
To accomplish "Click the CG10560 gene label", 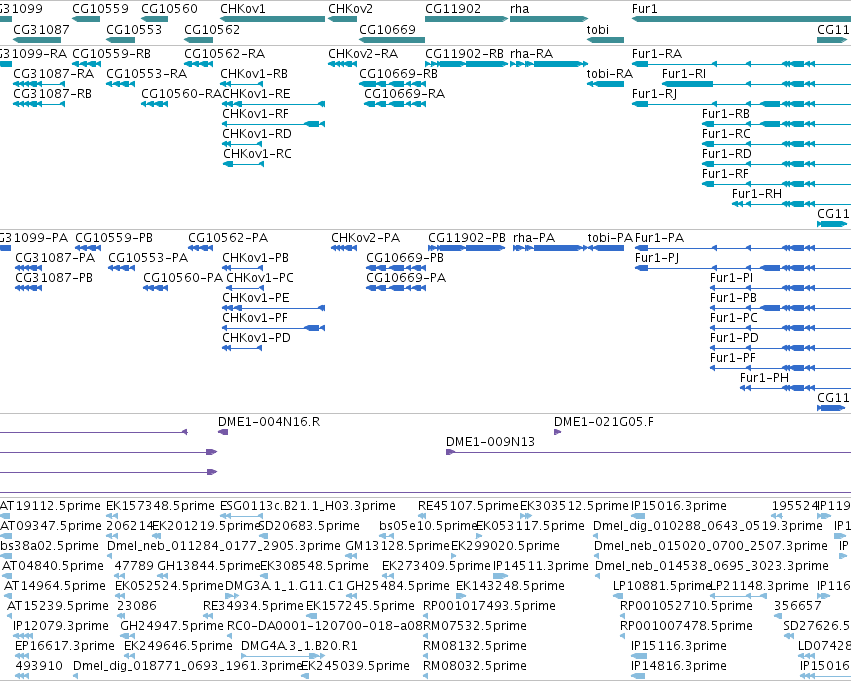I will pyautogui.click(x=169, y=9).
